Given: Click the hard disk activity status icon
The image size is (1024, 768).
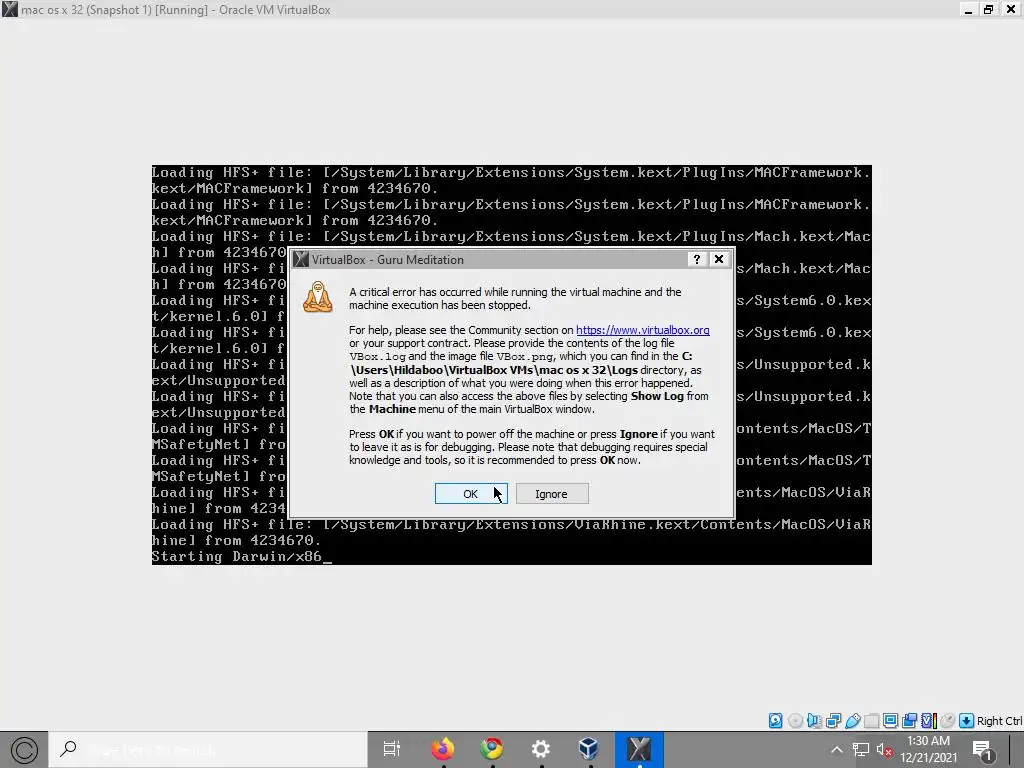Looking at the screenshot, I should point(775,720).
